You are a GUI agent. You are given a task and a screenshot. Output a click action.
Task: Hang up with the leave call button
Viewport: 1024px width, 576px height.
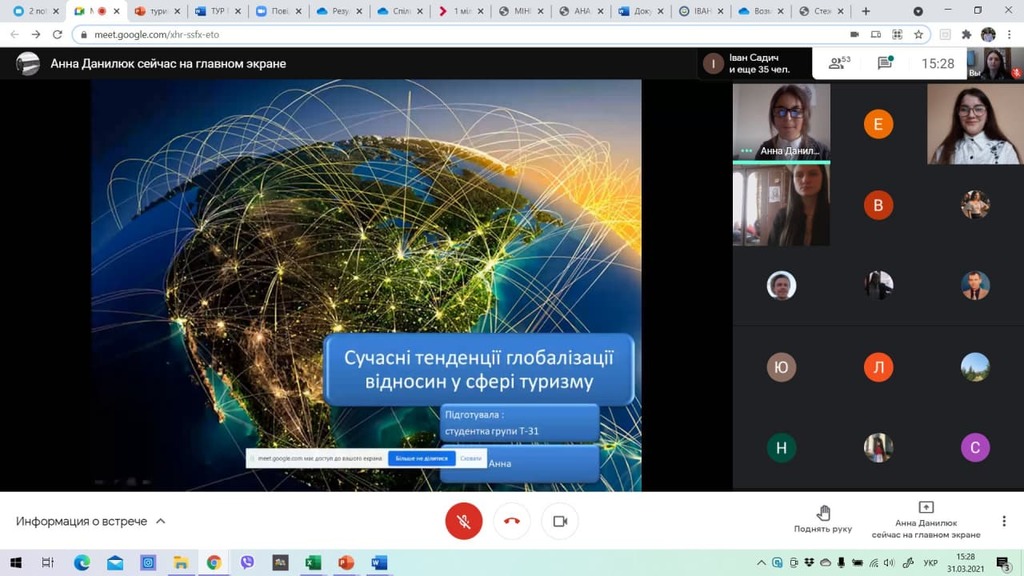click(x=512, y=521)
